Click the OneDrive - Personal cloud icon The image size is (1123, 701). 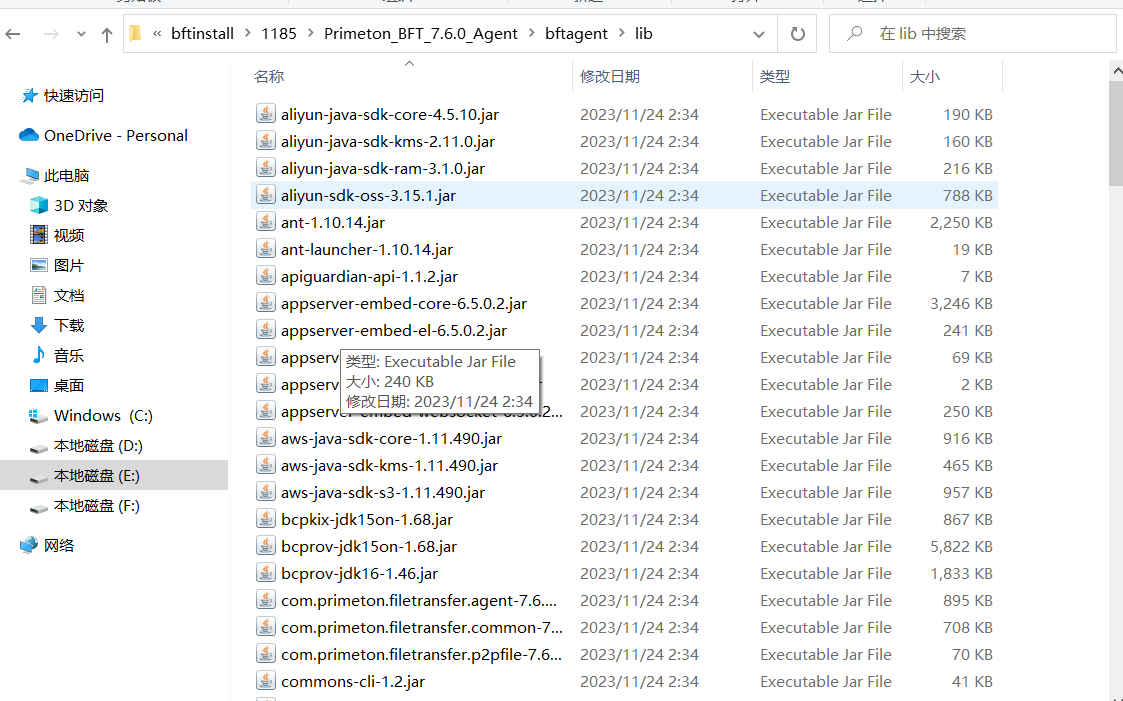tap(28, 135)
